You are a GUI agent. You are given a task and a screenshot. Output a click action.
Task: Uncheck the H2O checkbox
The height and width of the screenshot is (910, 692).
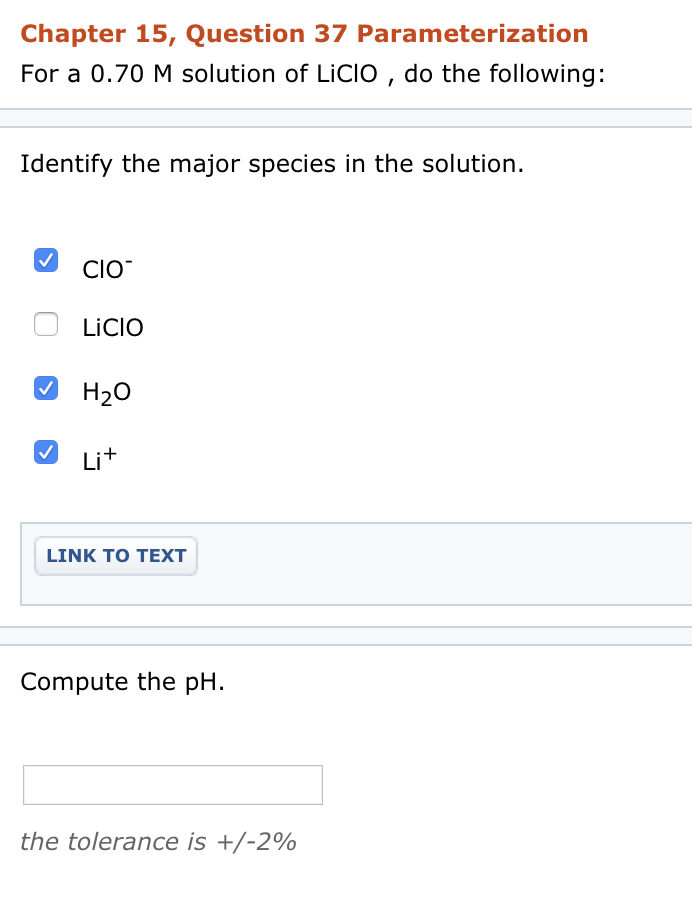pyautogui.click(x=45, y=387)
